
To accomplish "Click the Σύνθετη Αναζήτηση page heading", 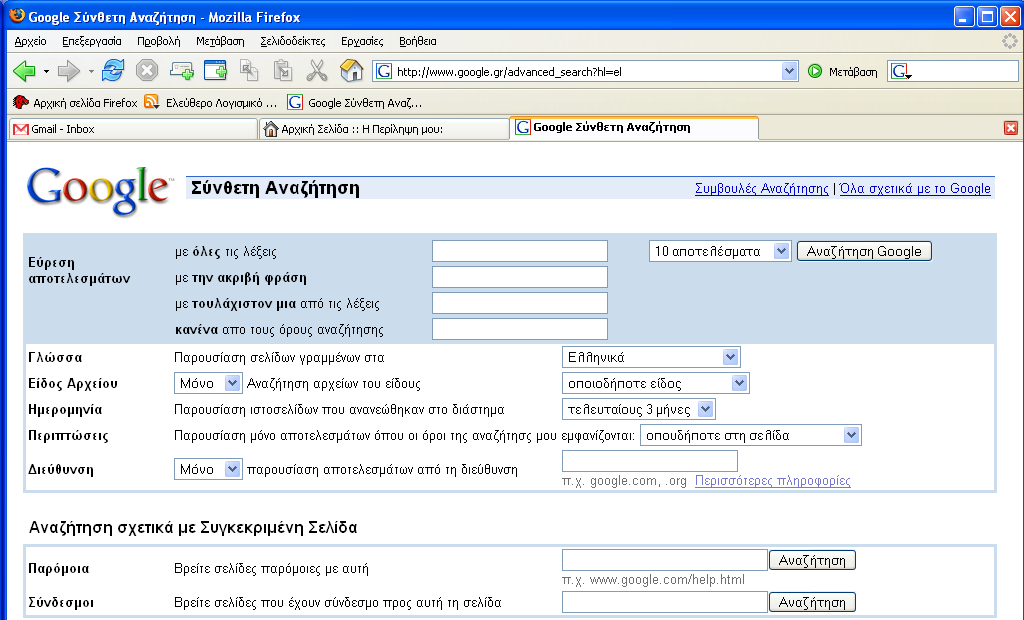I will 275,188.
